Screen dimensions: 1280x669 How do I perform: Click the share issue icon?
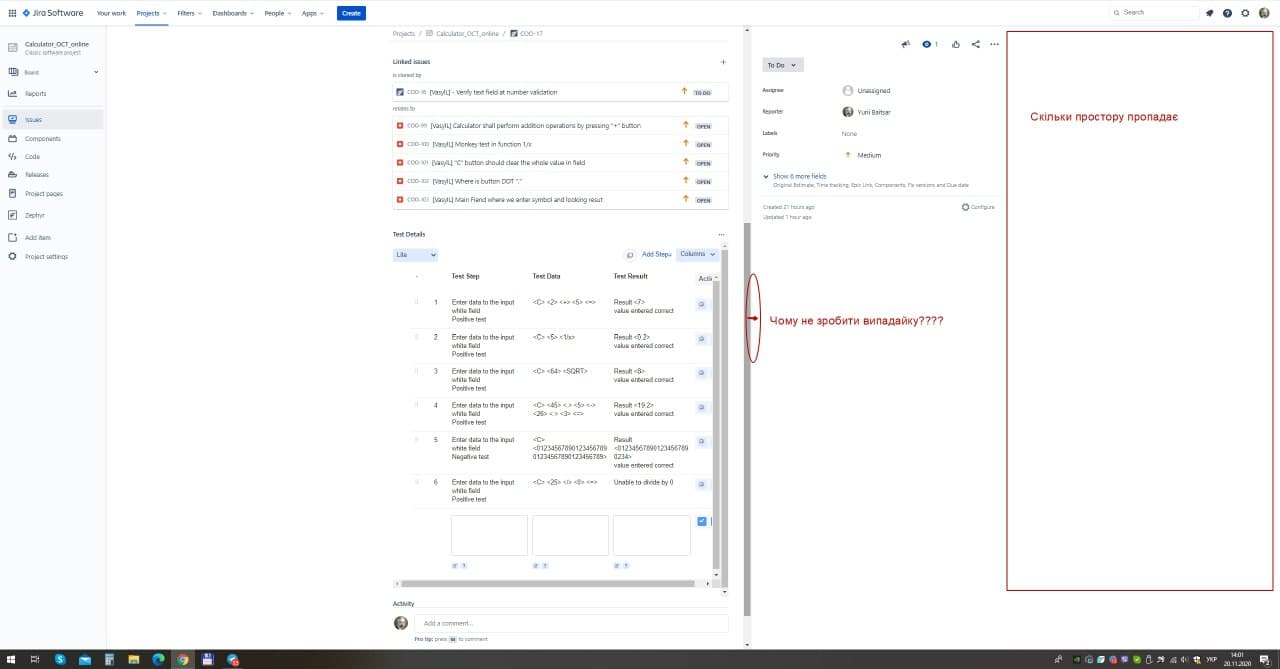(976, 44)
